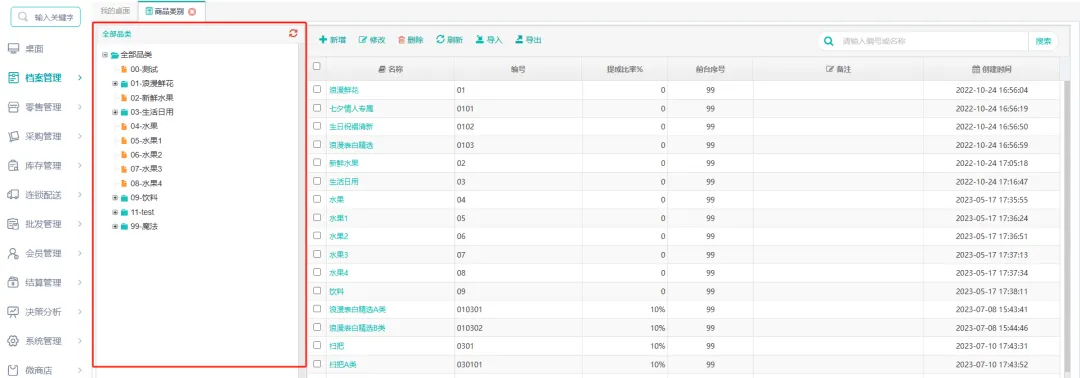
Task: Expand the 11-test tree node
Action: [x=115, y=212]
